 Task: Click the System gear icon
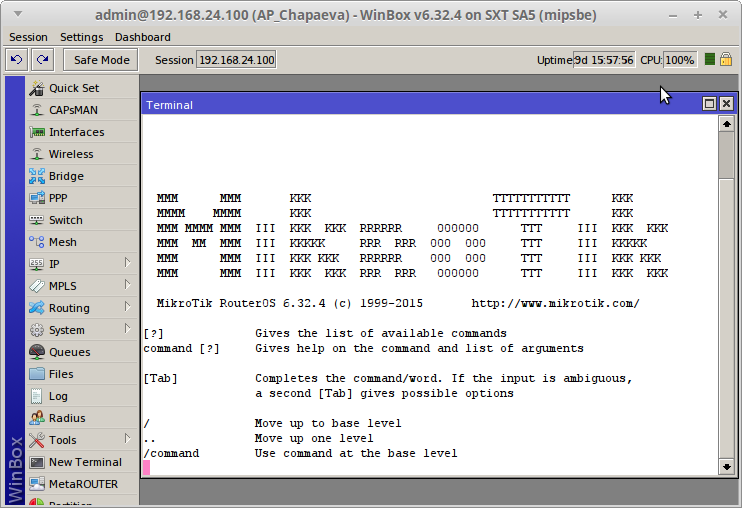pyautogui.click(x=36, y=330)
